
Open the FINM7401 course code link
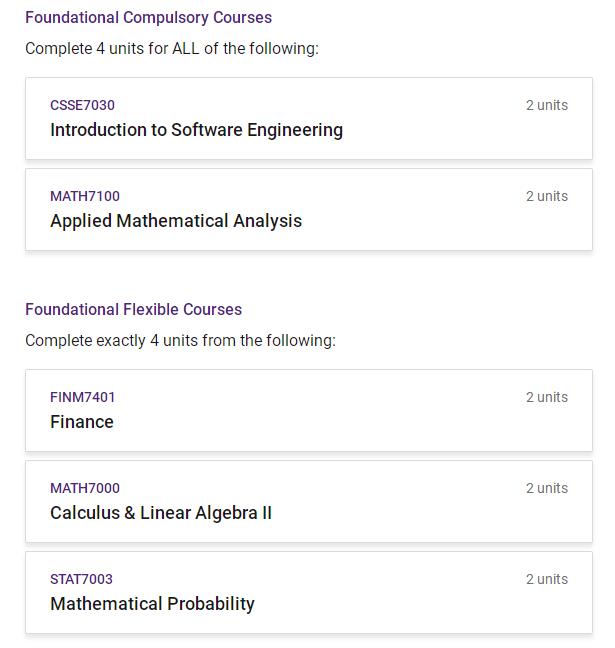[83, 397]
